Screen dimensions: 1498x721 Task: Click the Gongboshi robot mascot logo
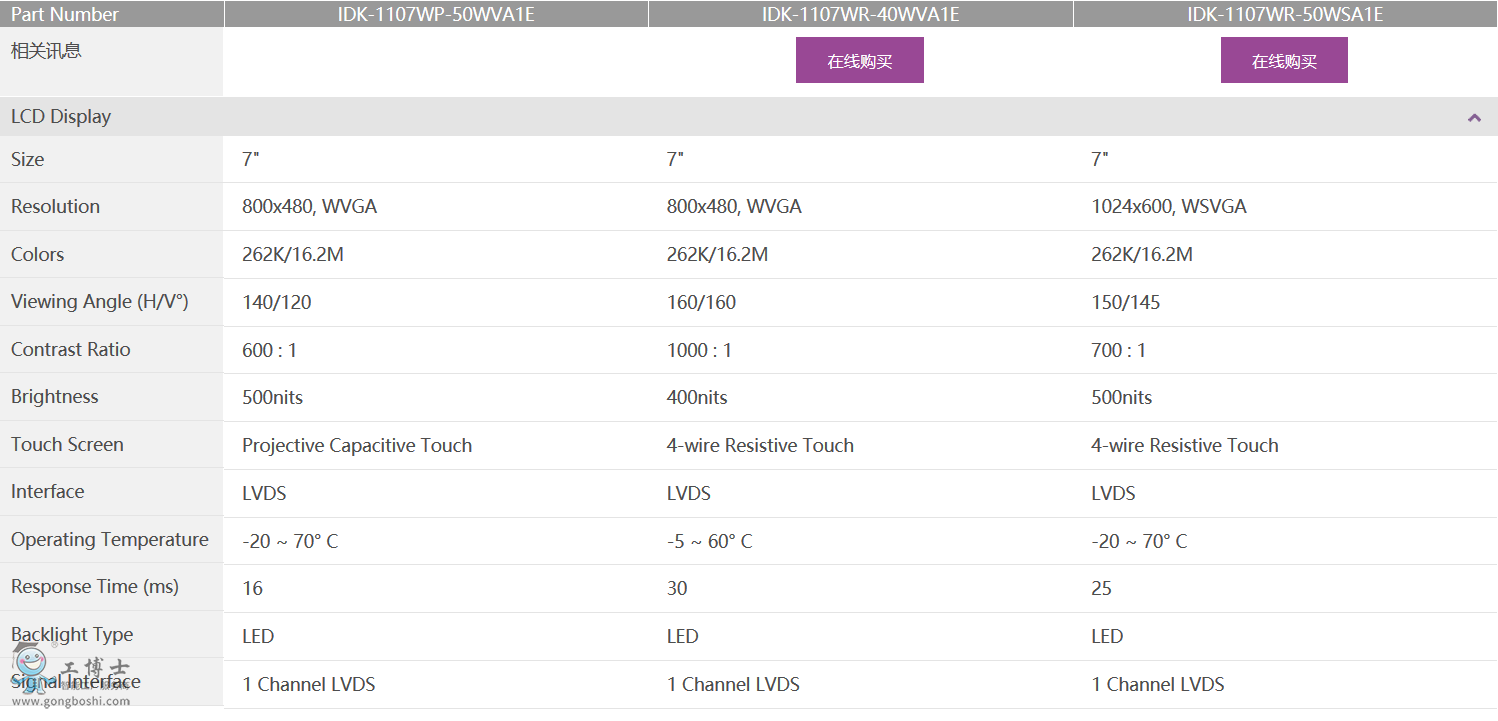30,664
